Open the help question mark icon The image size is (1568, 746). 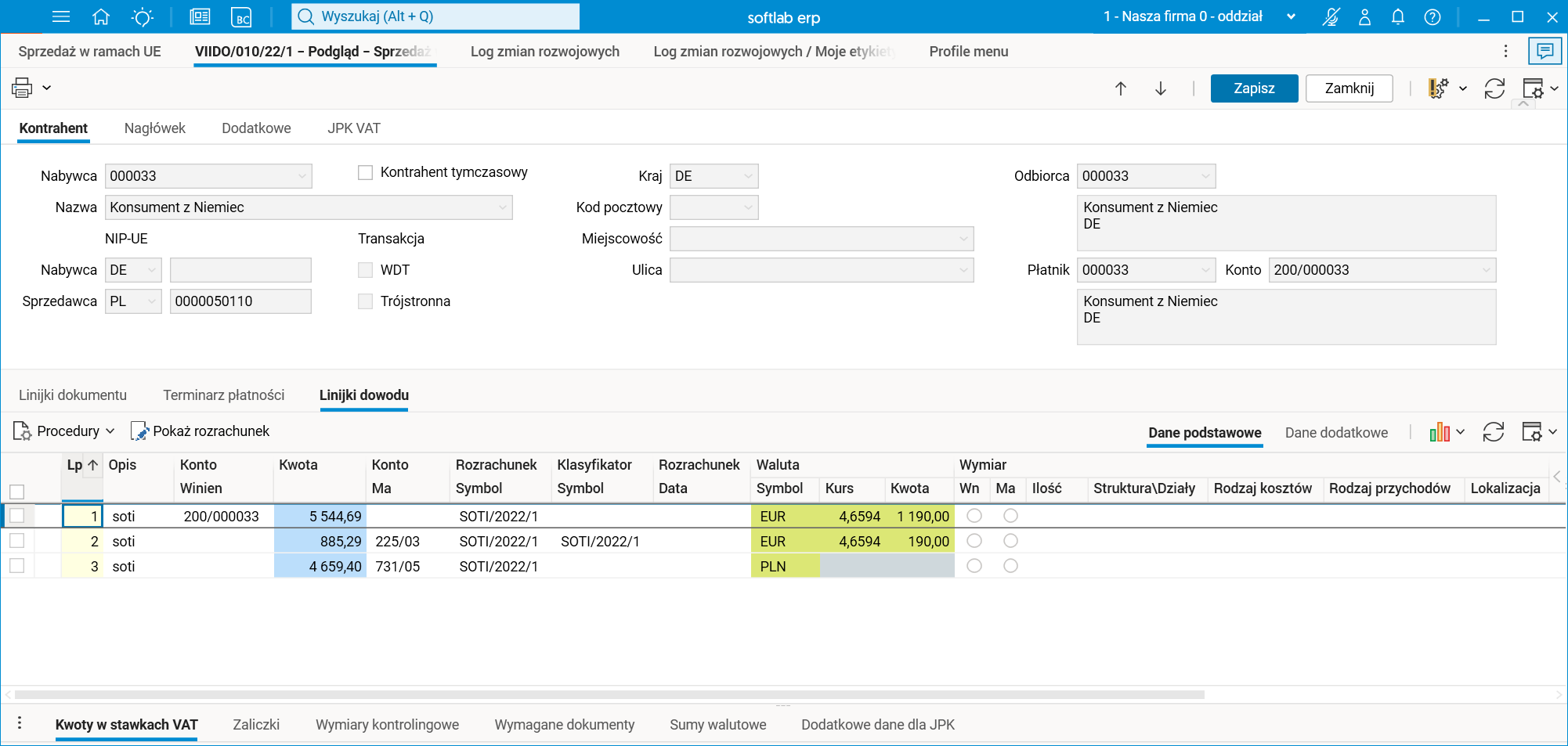pos(1433,16)
